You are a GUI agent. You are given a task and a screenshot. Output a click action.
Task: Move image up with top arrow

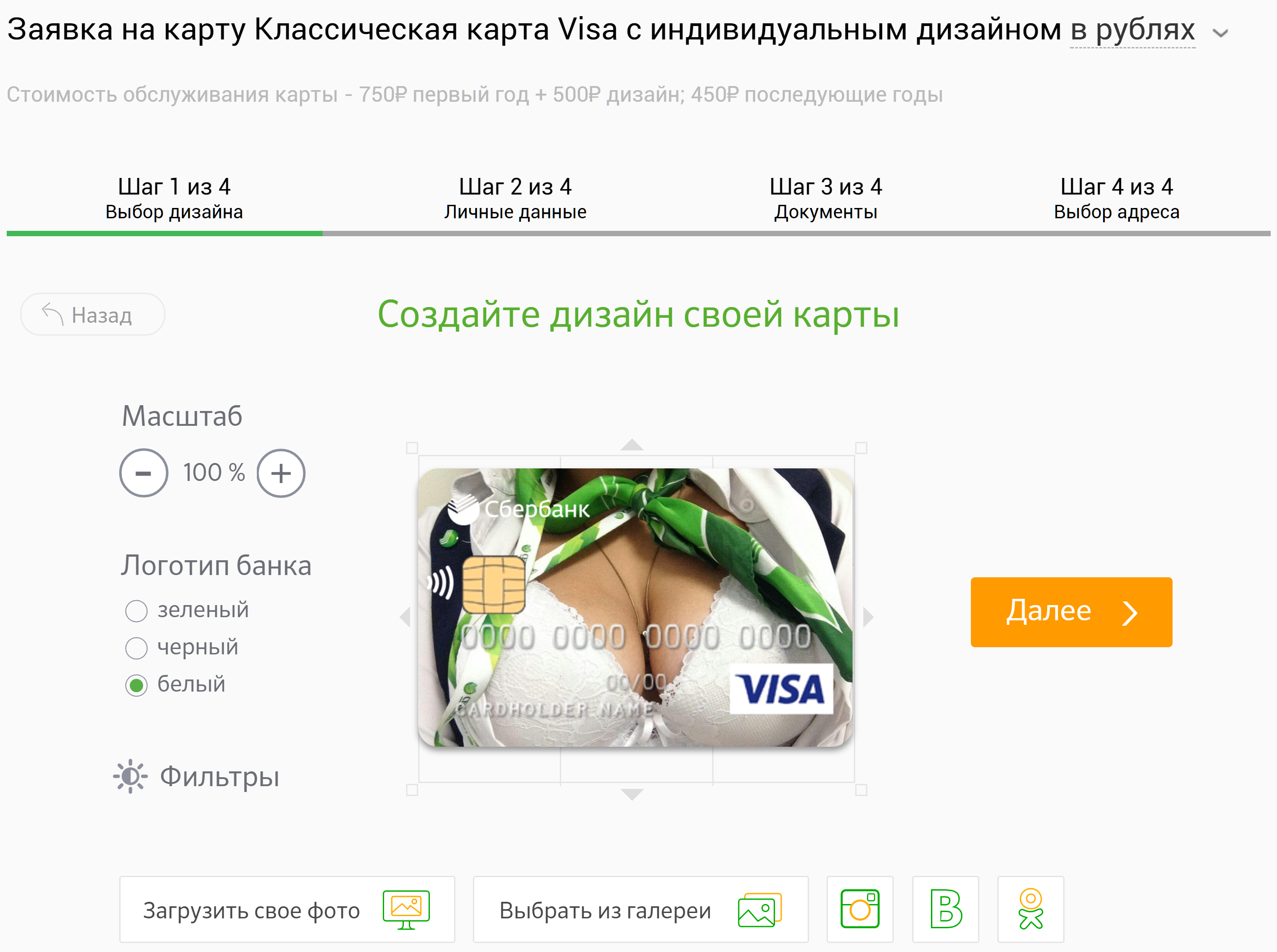[632, 444]
